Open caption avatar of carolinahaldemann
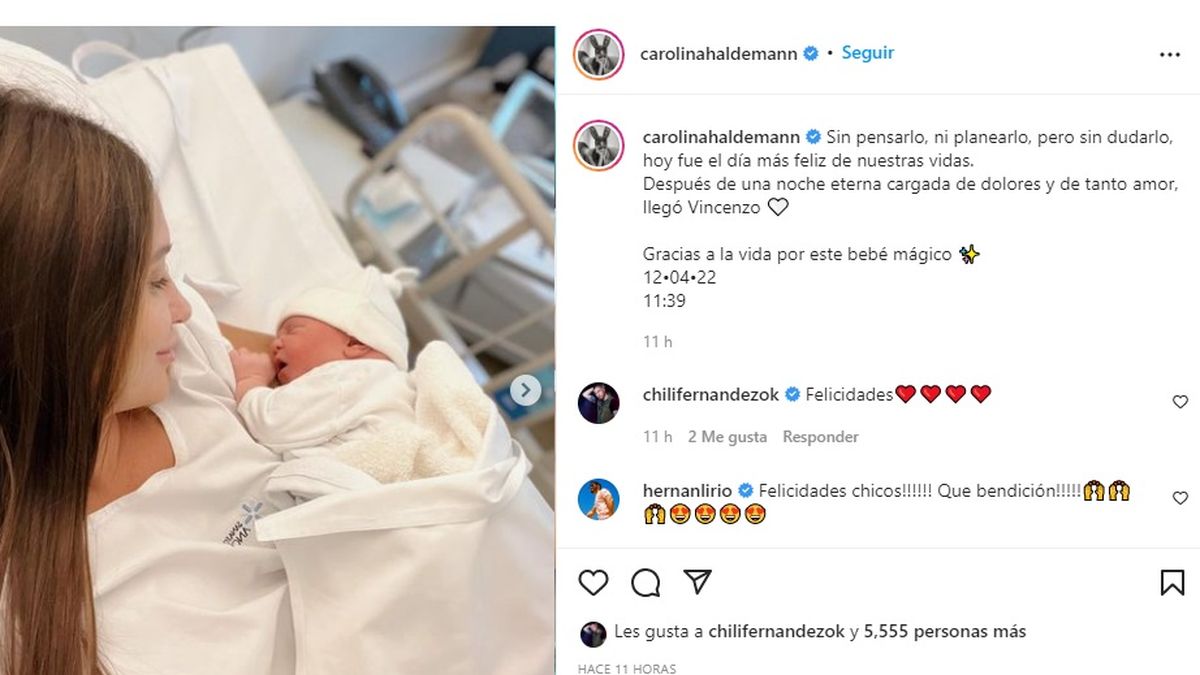1200x675 pixels. click(599, 146)
